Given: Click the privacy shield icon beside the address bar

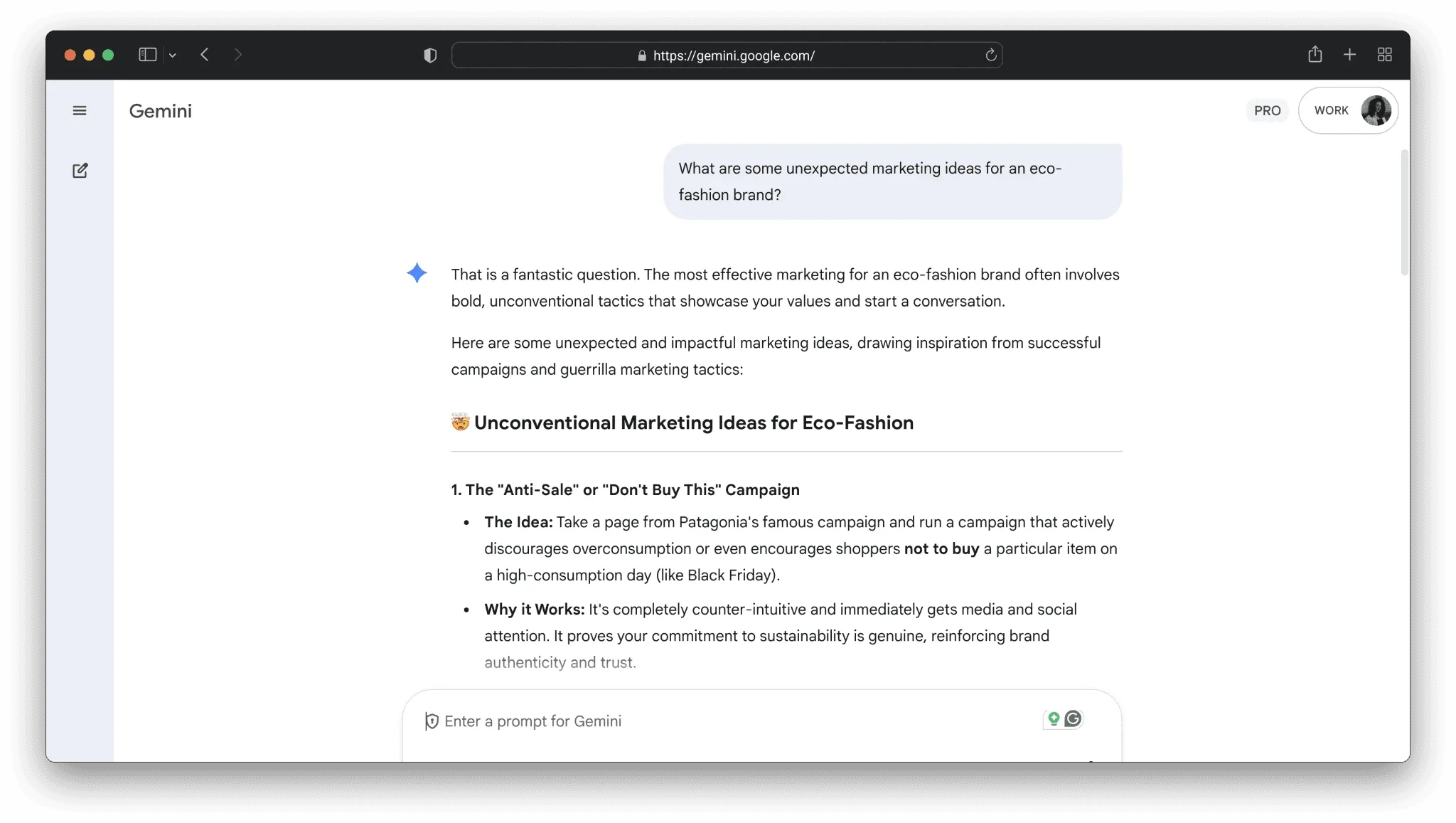Looking at the screenshot, I should [x=430, y=55].
